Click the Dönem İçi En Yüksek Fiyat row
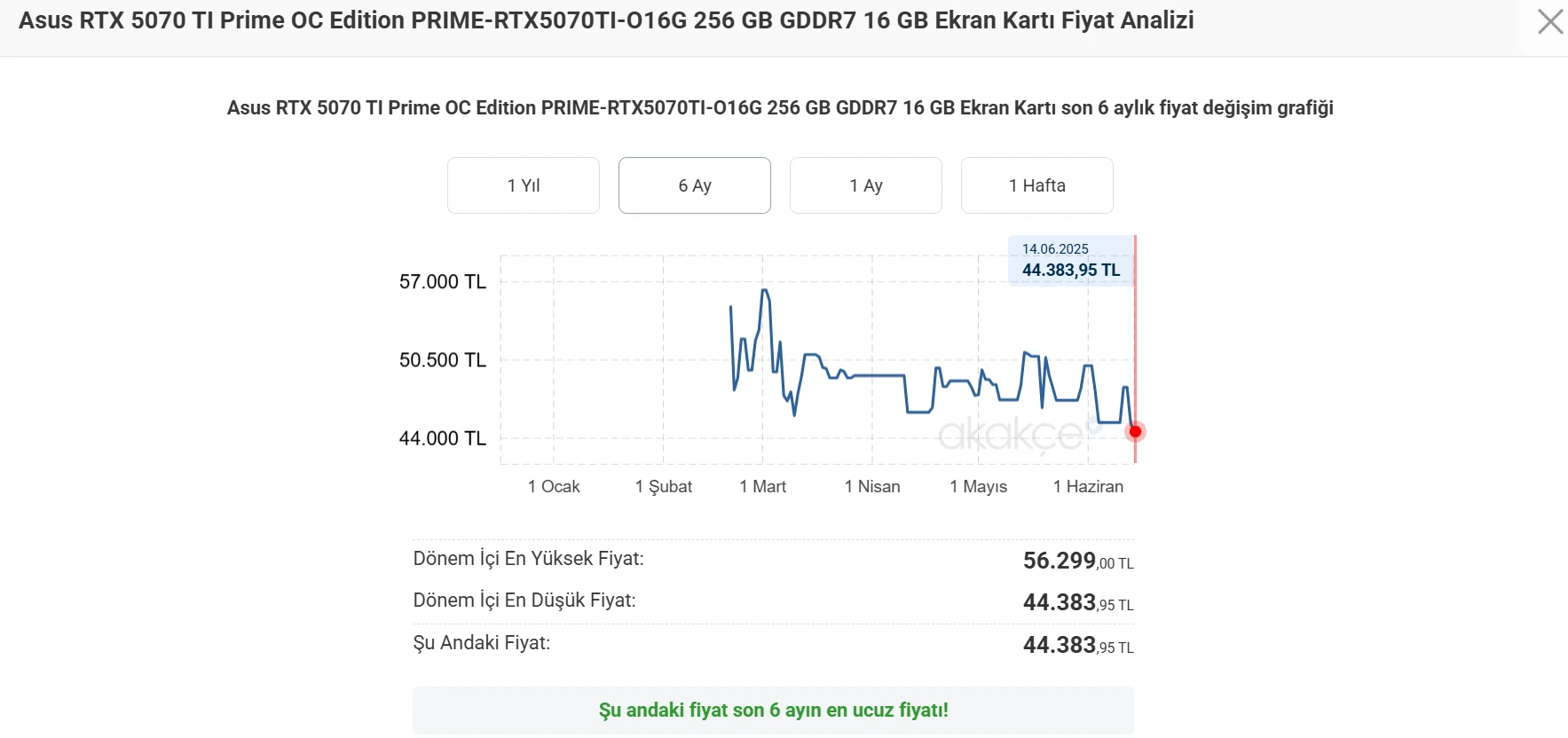This screenshot has width=1568, height=738. (529, 559)
